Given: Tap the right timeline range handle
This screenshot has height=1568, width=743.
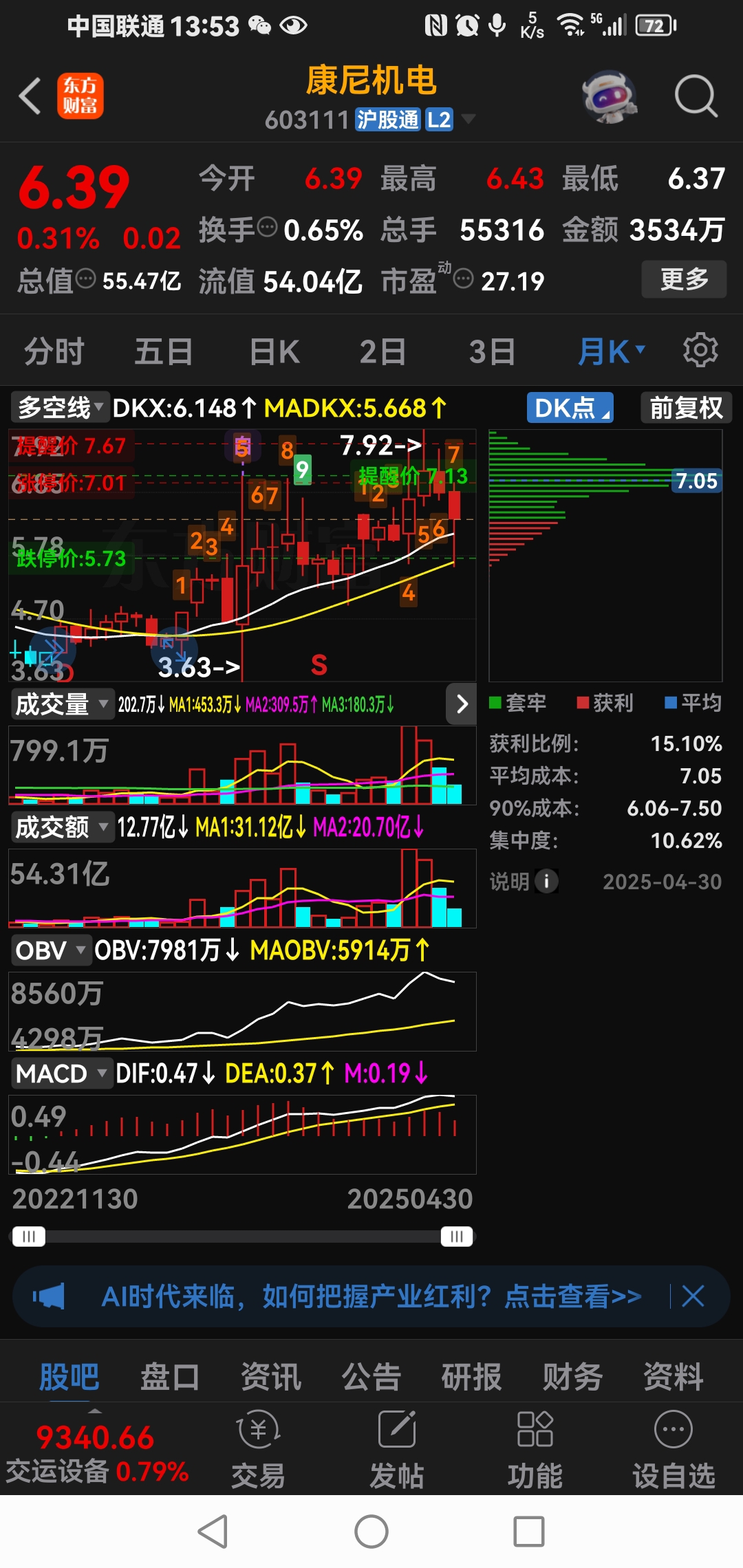Looking at the screenshot, I should coord(457,1237).
